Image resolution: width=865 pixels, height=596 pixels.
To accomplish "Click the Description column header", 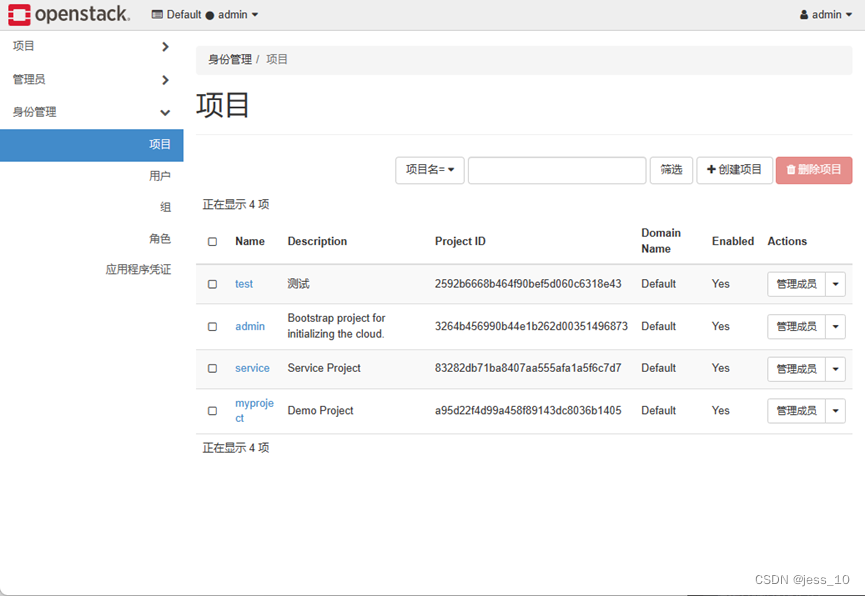I will (x=317, y=241).
